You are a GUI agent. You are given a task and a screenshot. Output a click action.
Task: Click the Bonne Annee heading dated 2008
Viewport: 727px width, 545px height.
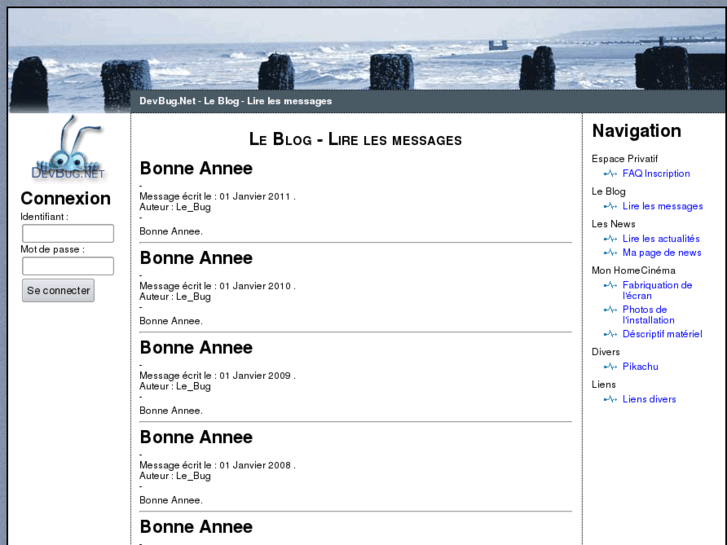coord(196,436)
